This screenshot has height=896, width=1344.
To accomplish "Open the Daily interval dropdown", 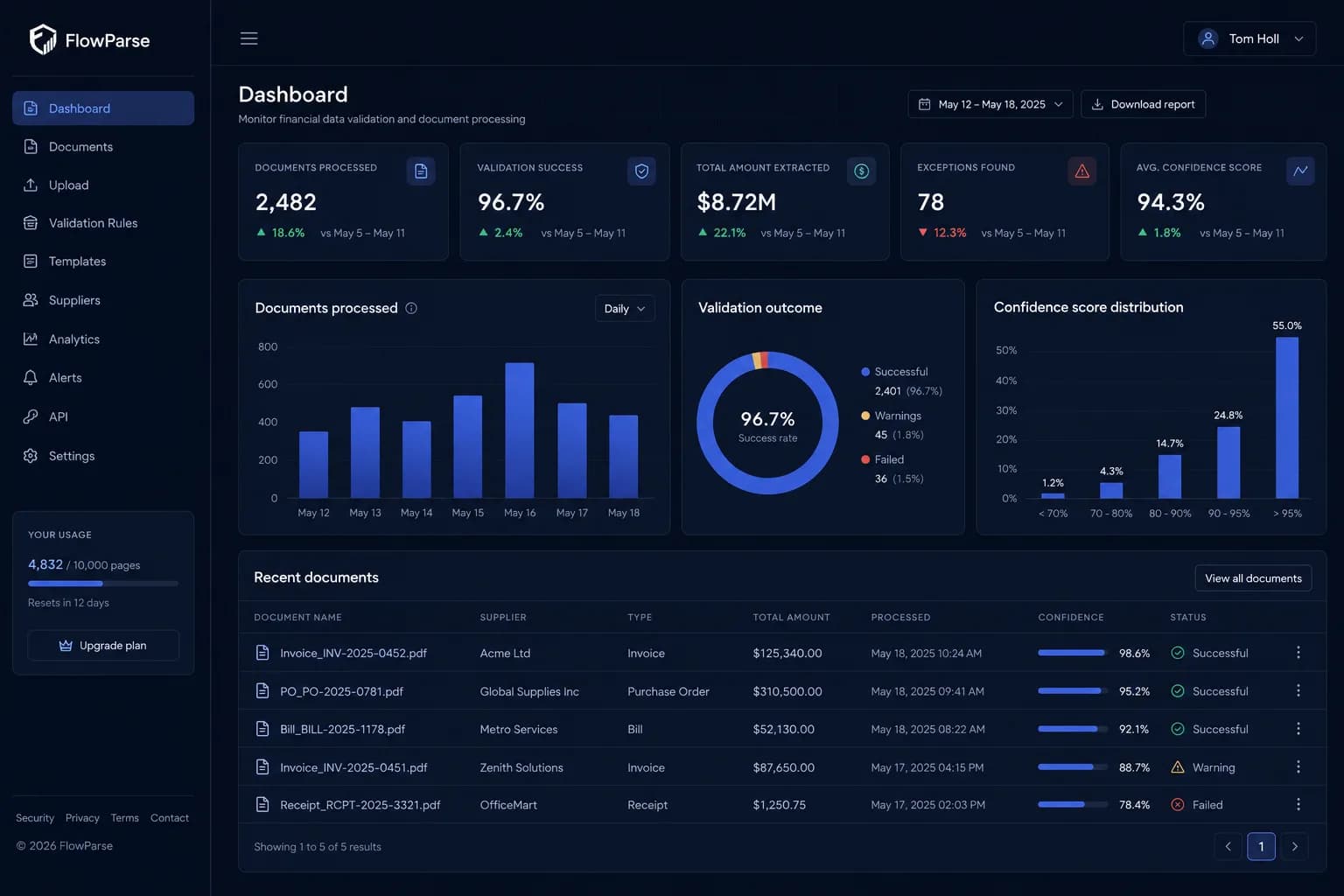I will (625, 309).
